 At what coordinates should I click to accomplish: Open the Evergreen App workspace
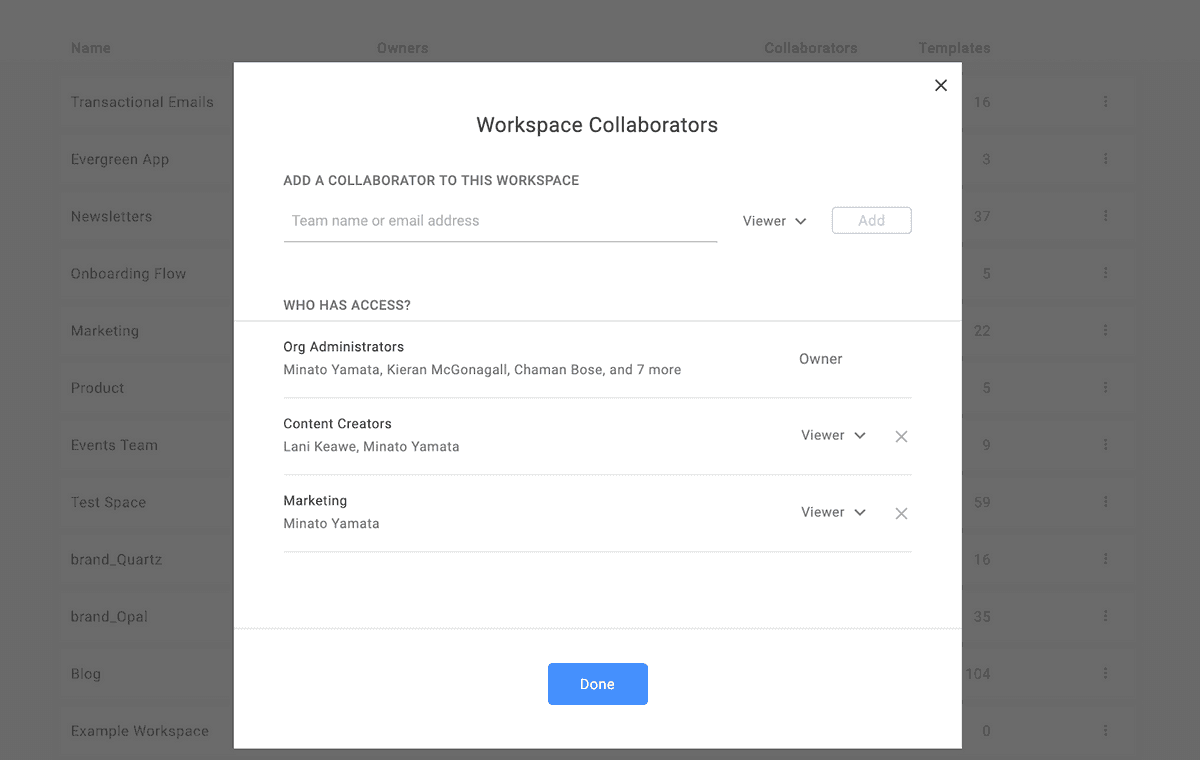[120, 159]
